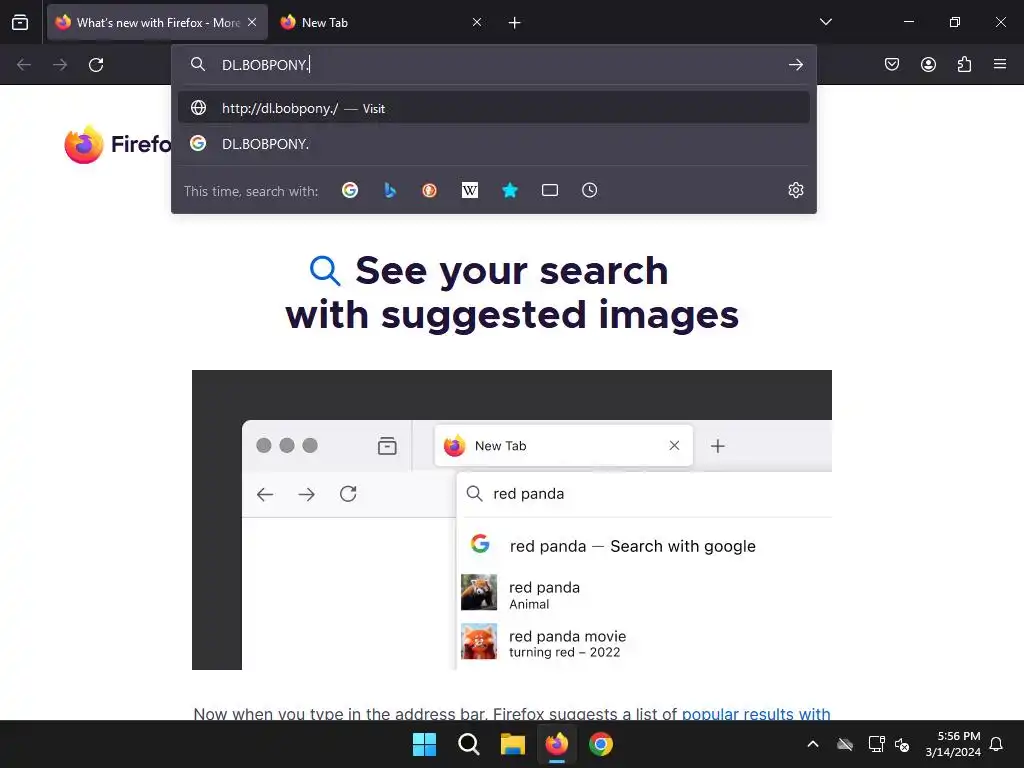
Task: Search history using the clock icon
Action: (590, 191)
